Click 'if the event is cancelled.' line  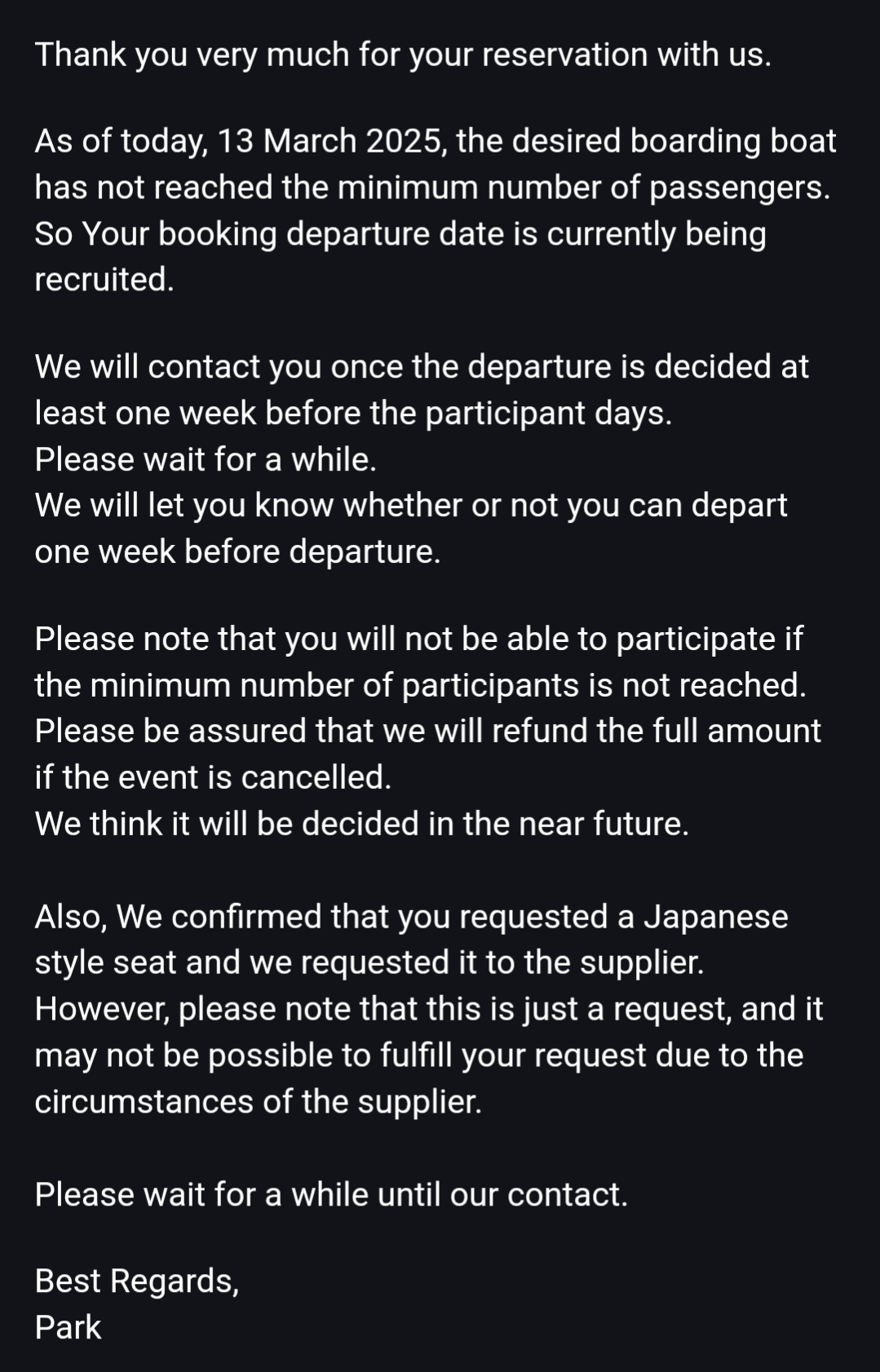tap(213, 777)
